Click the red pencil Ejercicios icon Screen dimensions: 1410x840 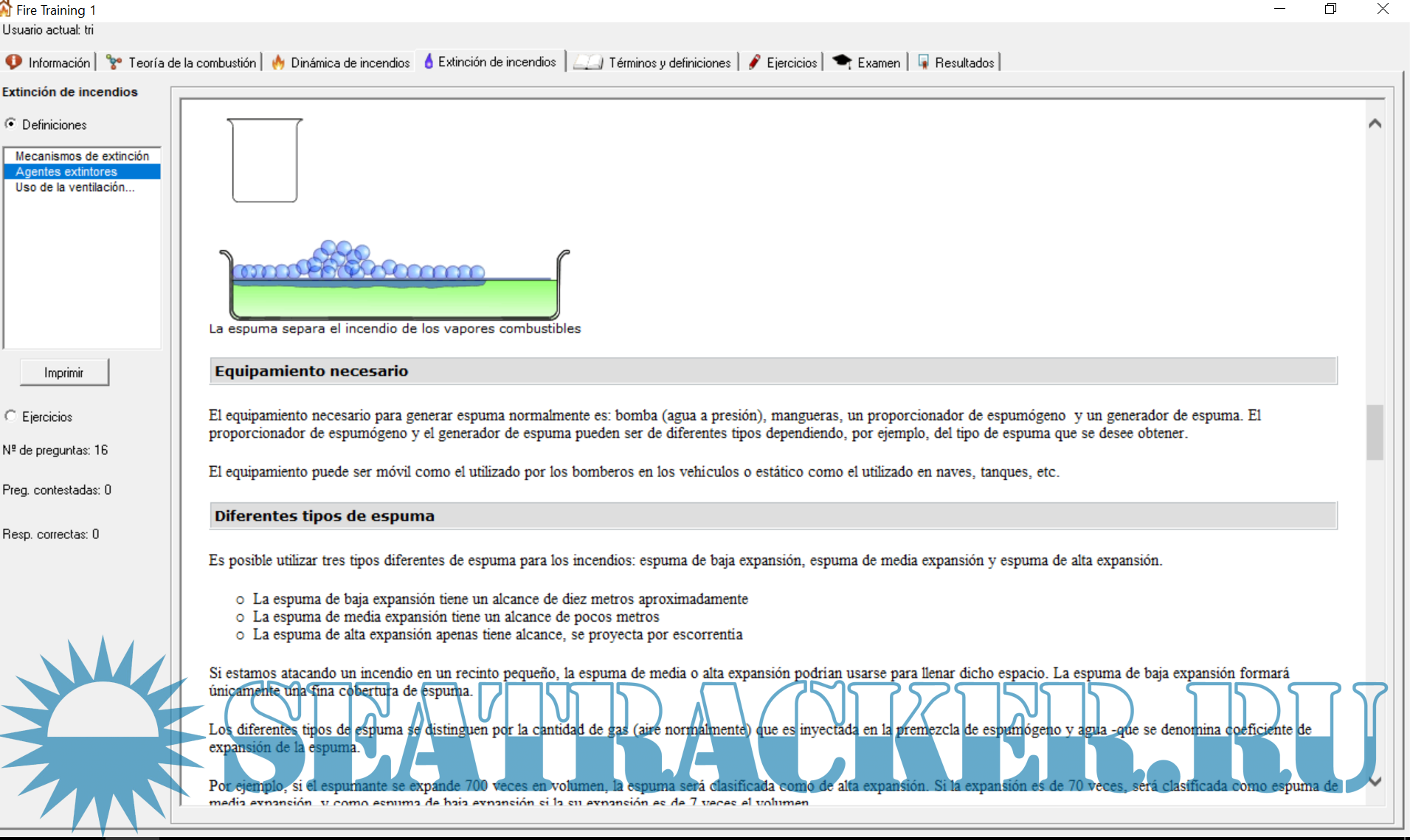point(754,62)
